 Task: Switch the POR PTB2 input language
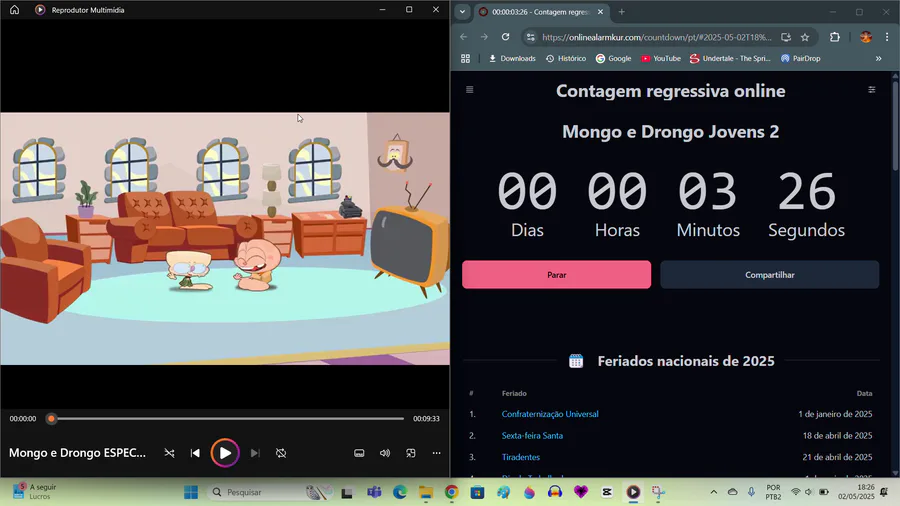point(773,492)
